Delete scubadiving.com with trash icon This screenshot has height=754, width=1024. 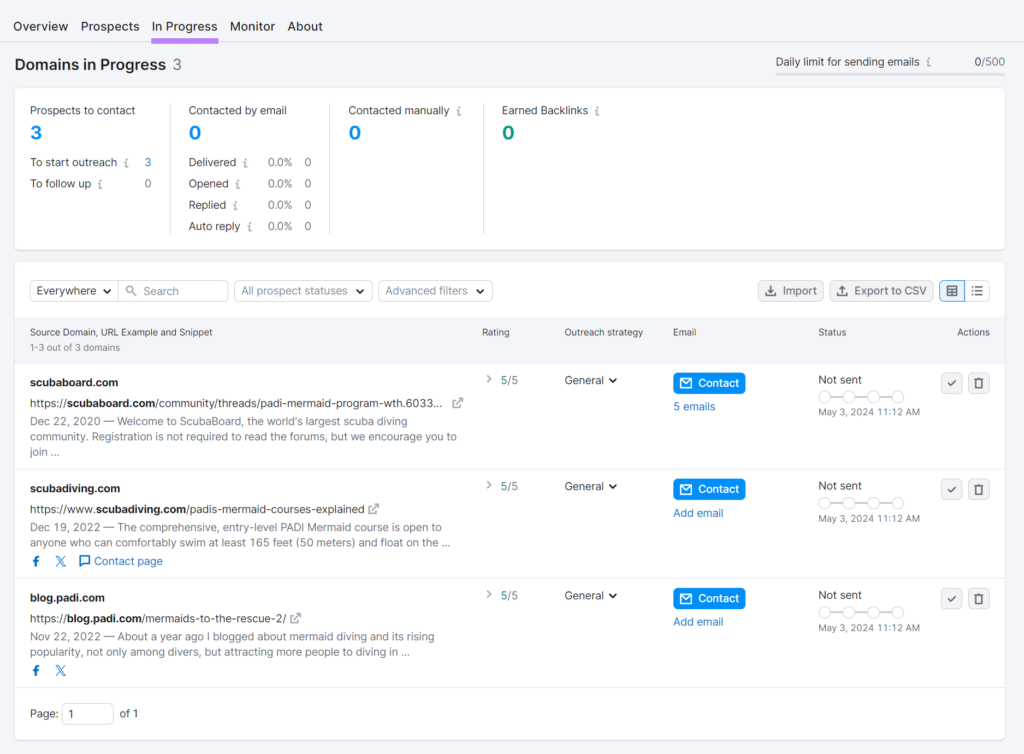[978, 490]
